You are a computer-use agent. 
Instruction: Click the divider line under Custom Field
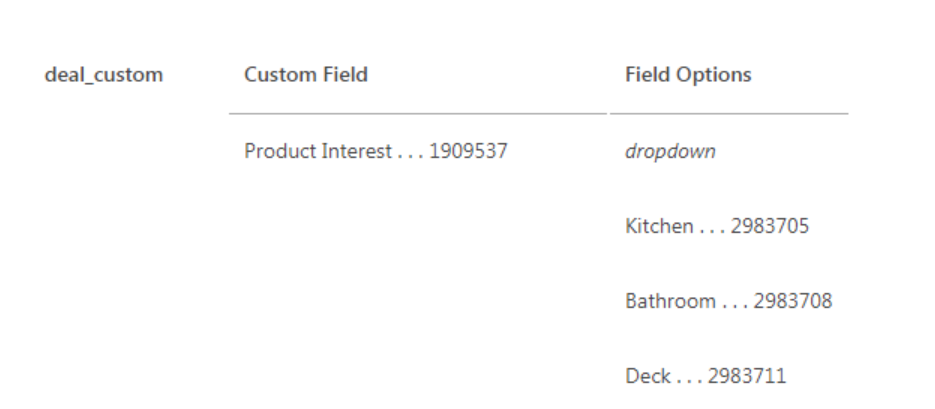pos(417,113)
